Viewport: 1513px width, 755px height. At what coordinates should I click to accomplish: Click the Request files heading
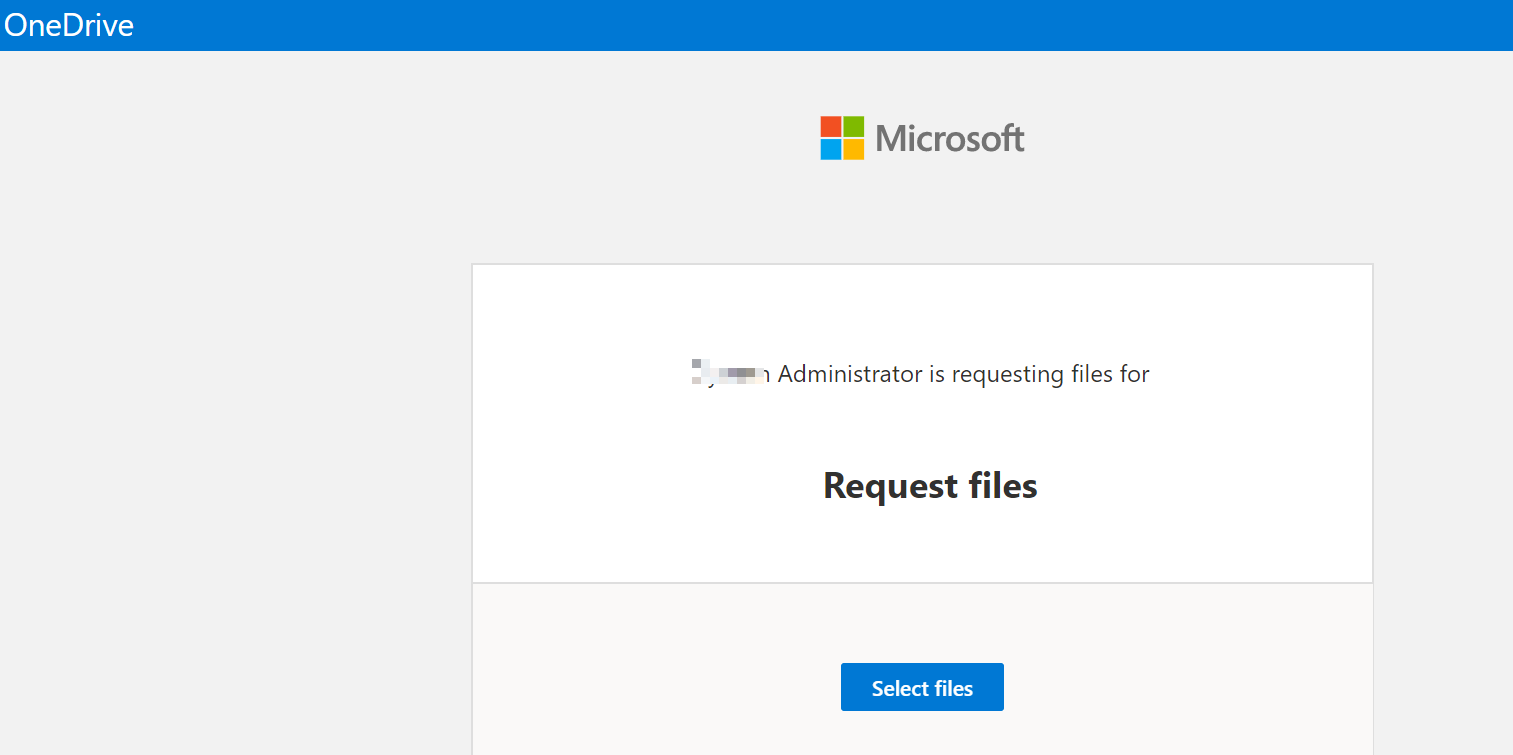(930, 486)
